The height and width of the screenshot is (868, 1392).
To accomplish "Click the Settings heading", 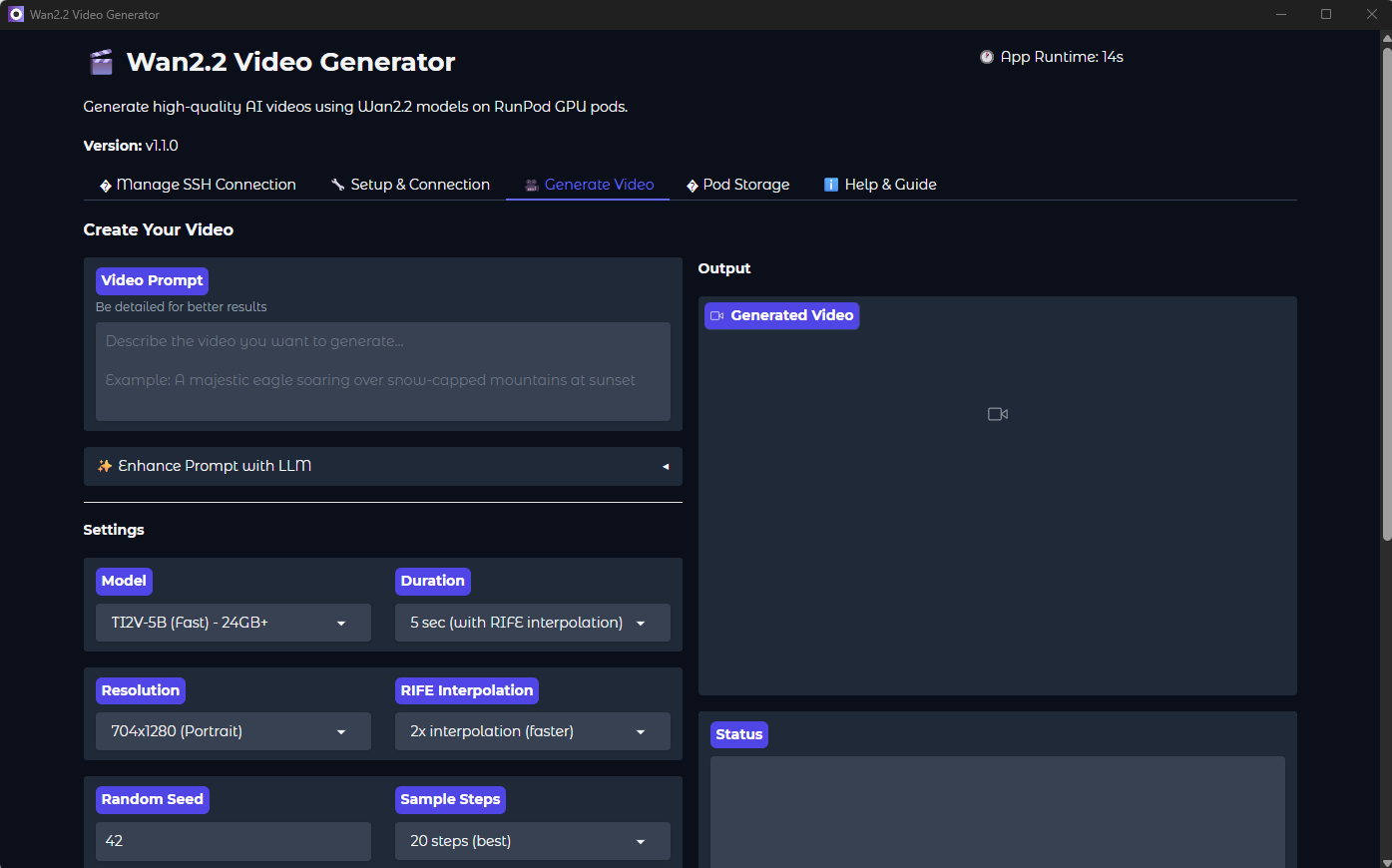I will [x=114, y=530].
